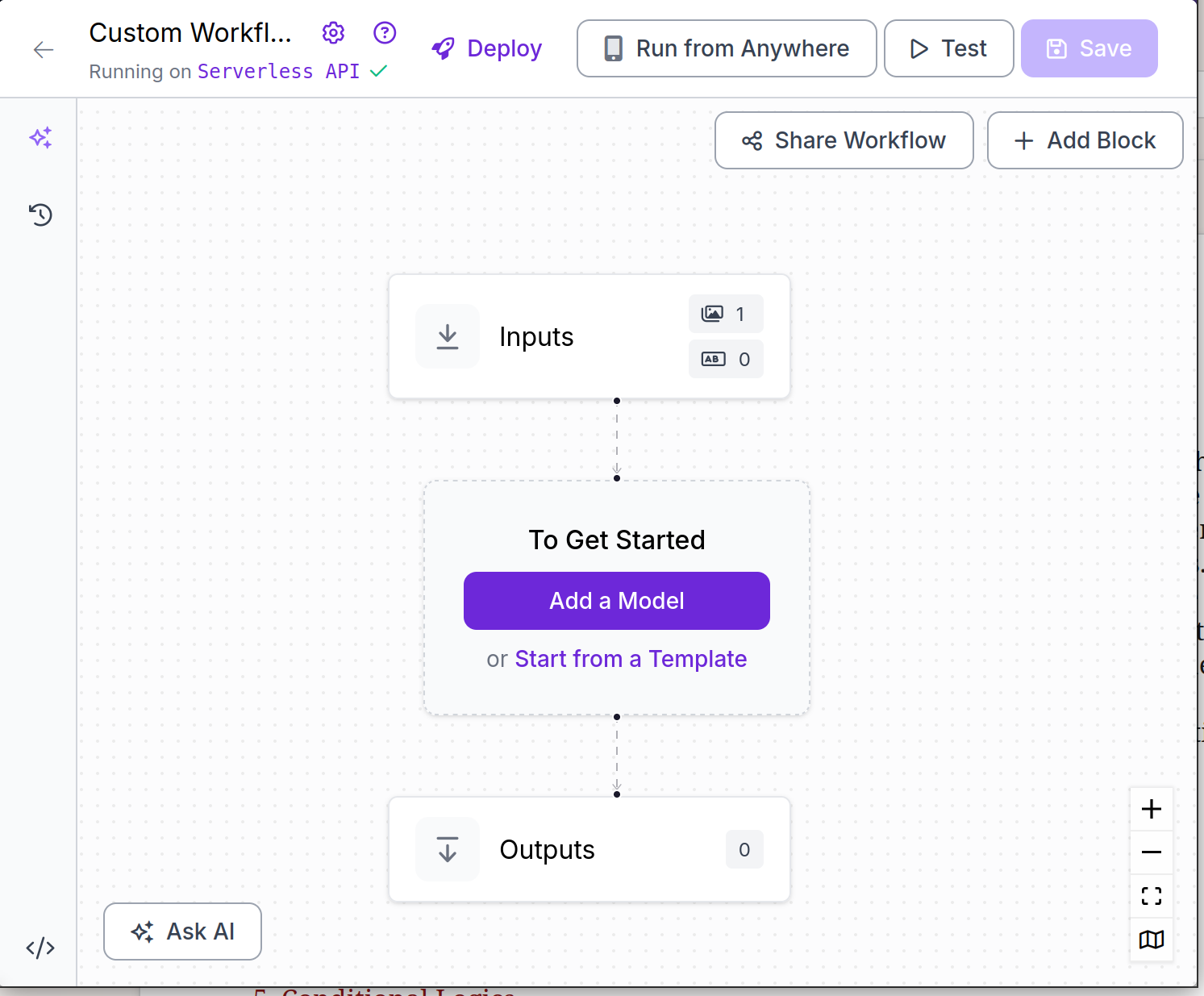Open the AI sparkles sidebar panel
The image size is (1204, 996).
(x=40, y=137)
